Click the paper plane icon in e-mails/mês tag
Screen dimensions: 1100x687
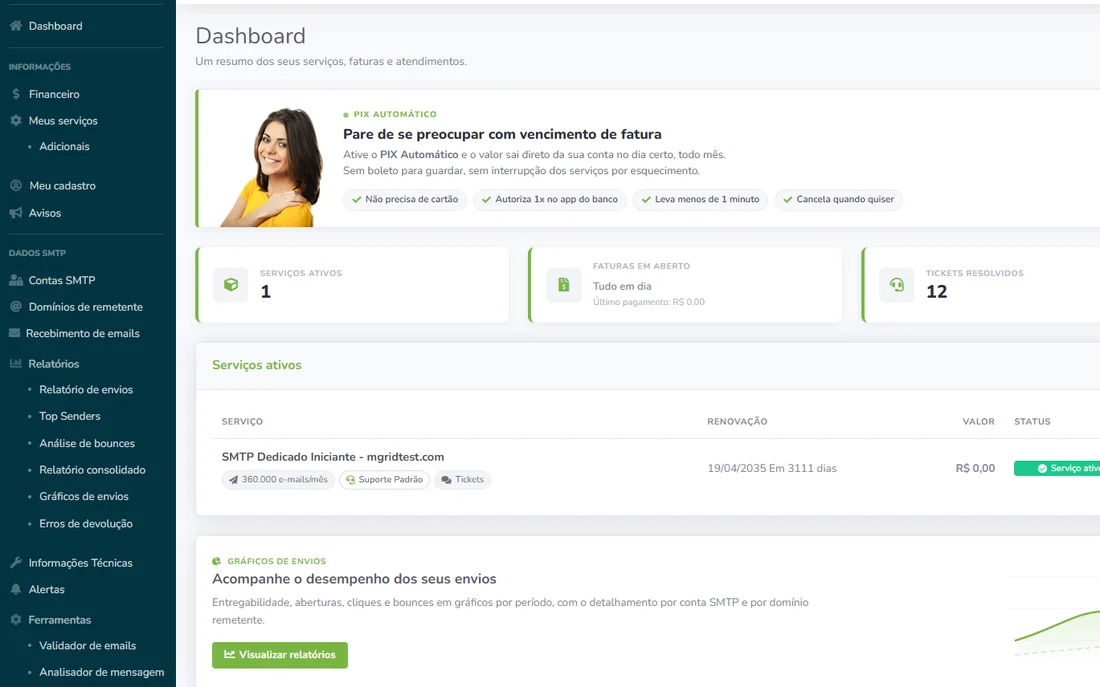coord(234,480)
